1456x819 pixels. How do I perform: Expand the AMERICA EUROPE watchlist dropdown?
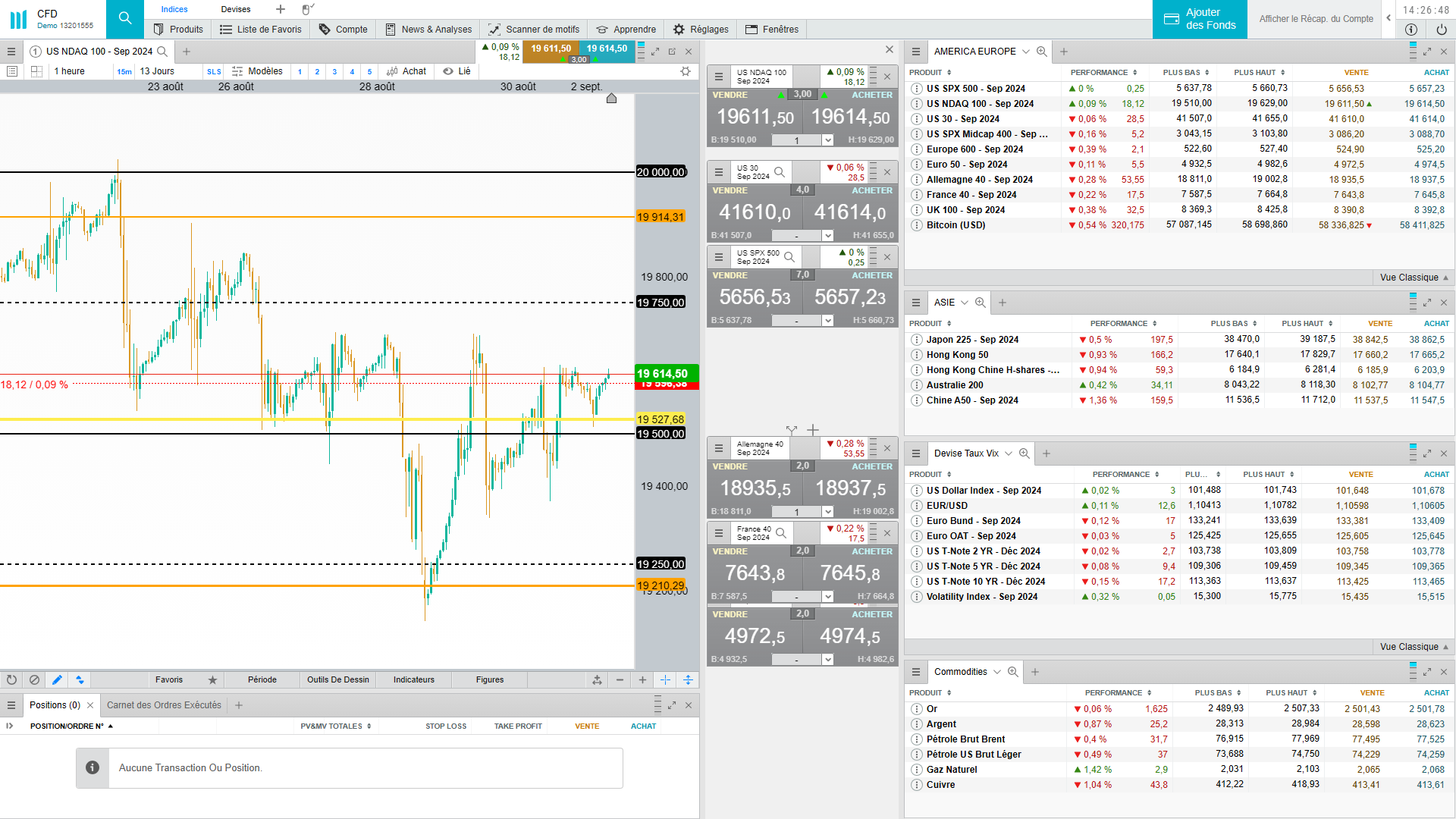1026,52
